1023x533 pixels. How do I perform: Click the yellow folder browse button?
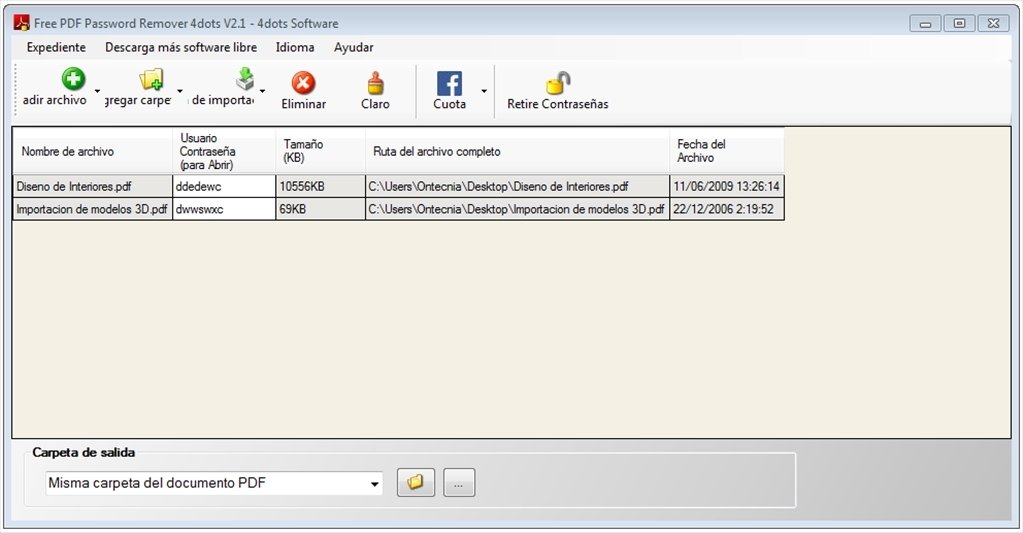pos(416,483)
